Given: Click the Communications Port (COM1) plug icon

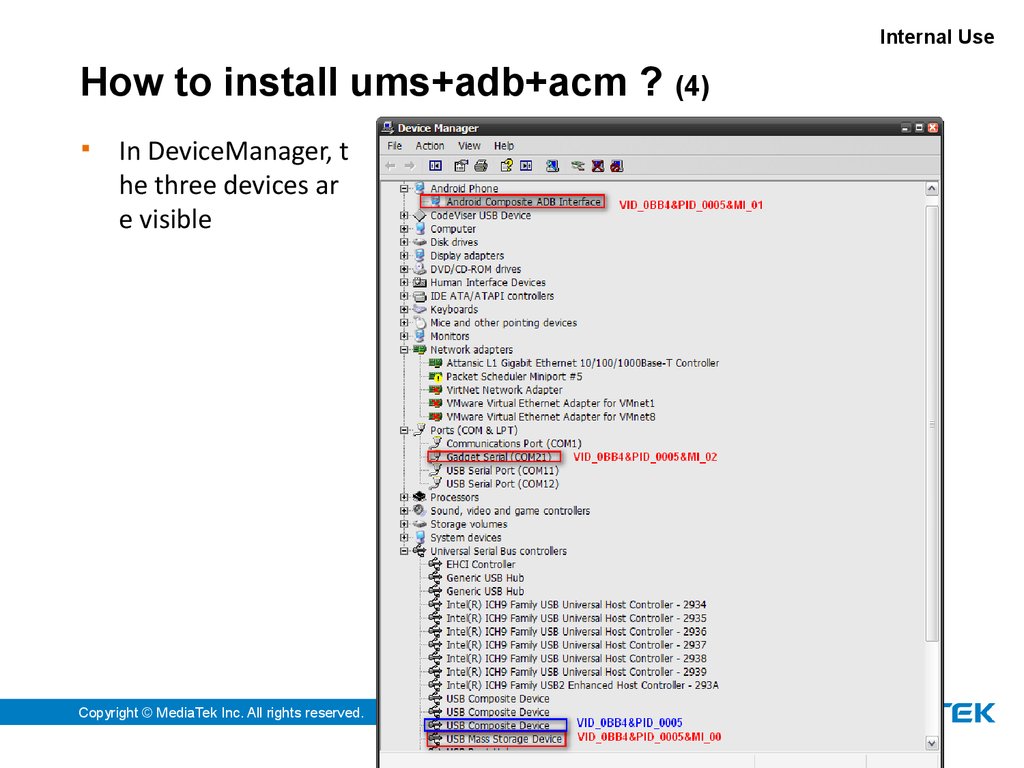Looking at the screenshot, I should [436, 443].
